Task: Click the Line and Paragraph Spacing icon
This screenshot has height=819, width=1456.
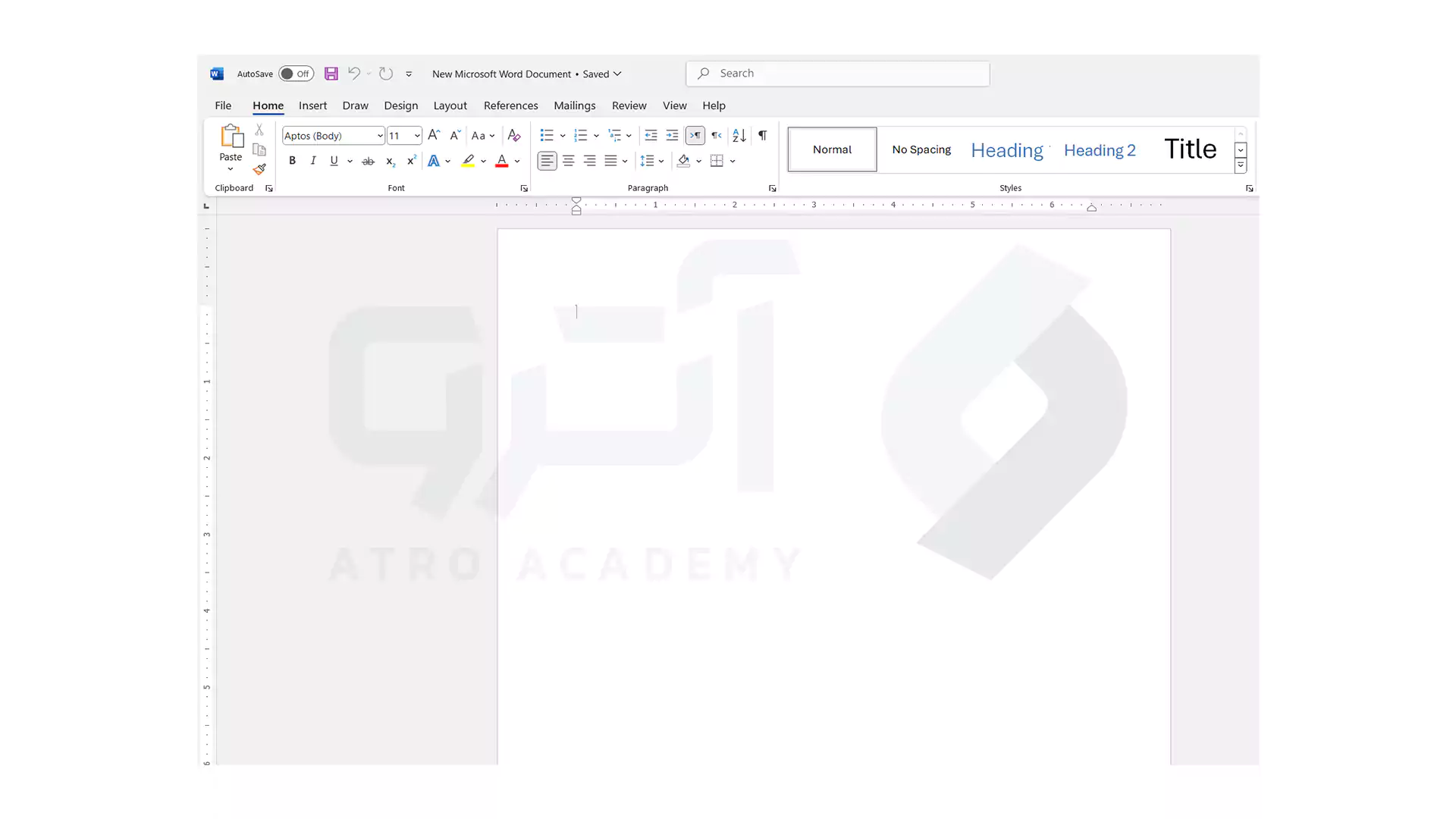Action: [x=647, y=161]
